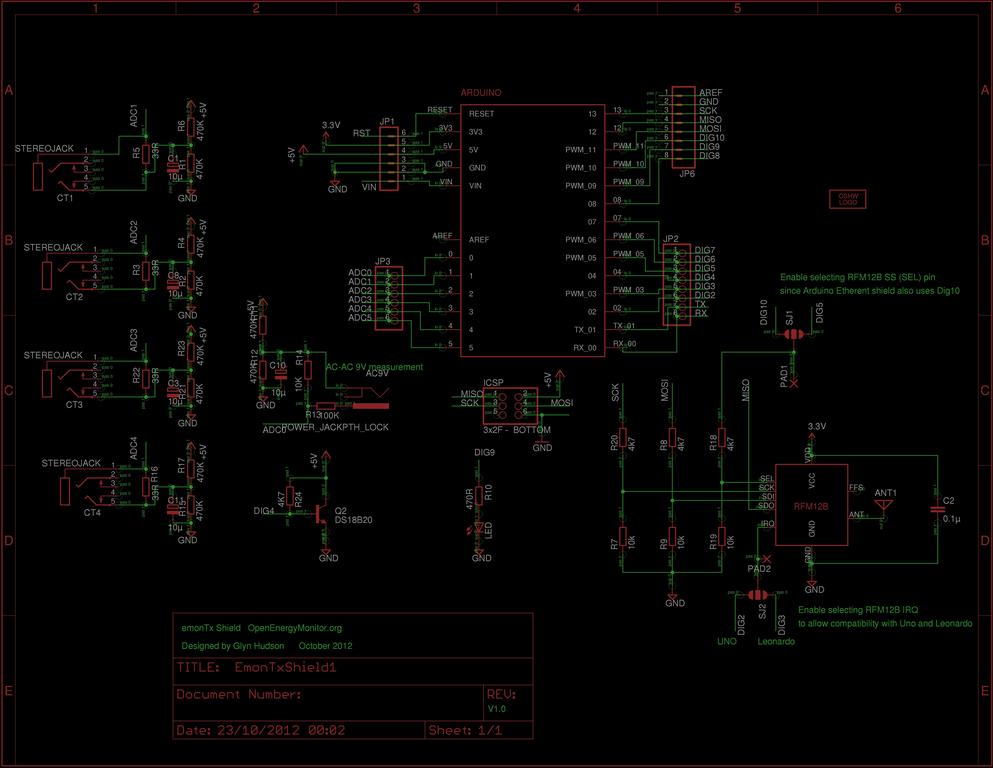993x768 pixels.
Task: Click the R9 10k resistor
Action: [672, 536]
